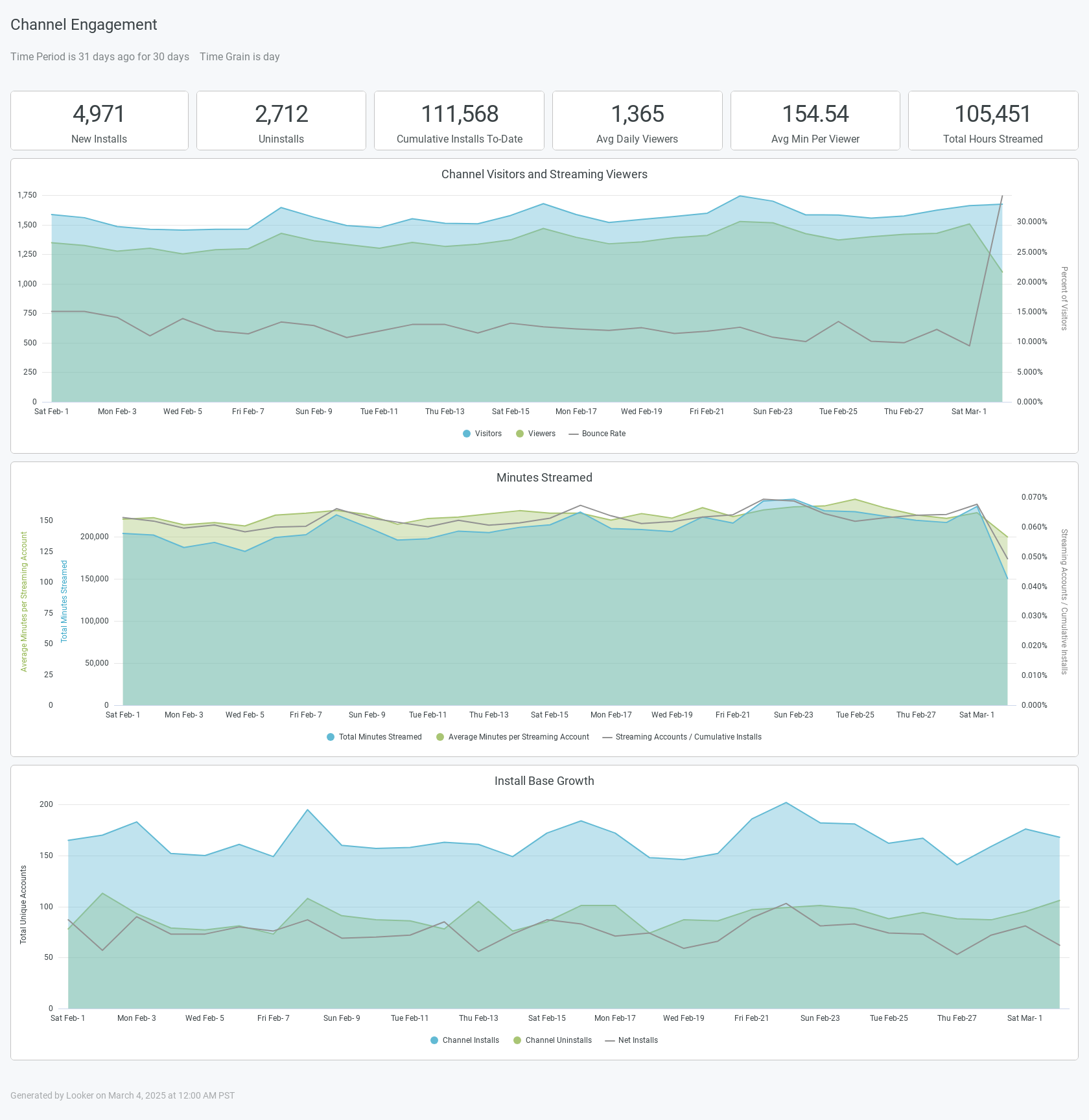Open the Uninstalls 2,712 tile
Screen dimensions: 1089x1120
coord(281,121)
